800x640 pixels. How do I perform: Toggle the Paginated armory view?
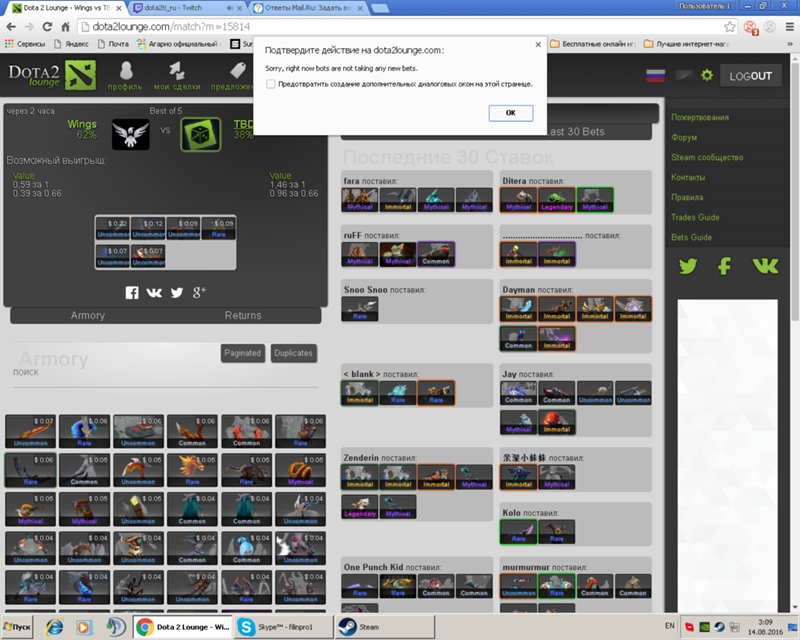243,353
